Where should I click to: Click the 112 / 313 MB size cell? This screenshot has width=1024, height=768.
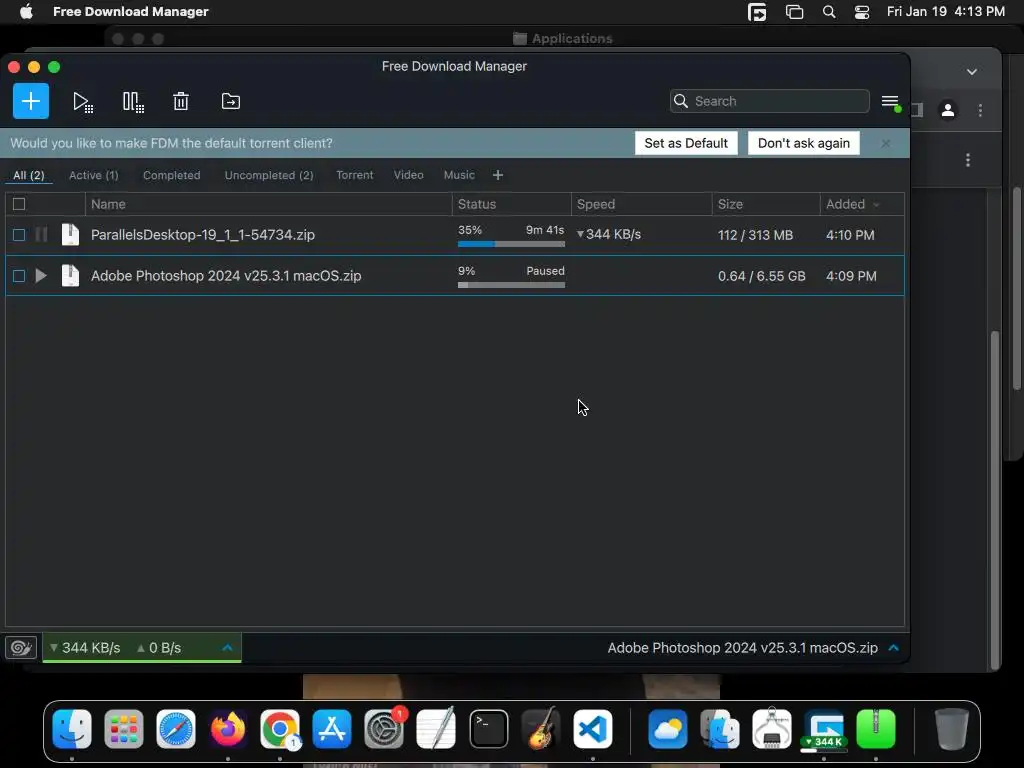[x=756, y=235]
